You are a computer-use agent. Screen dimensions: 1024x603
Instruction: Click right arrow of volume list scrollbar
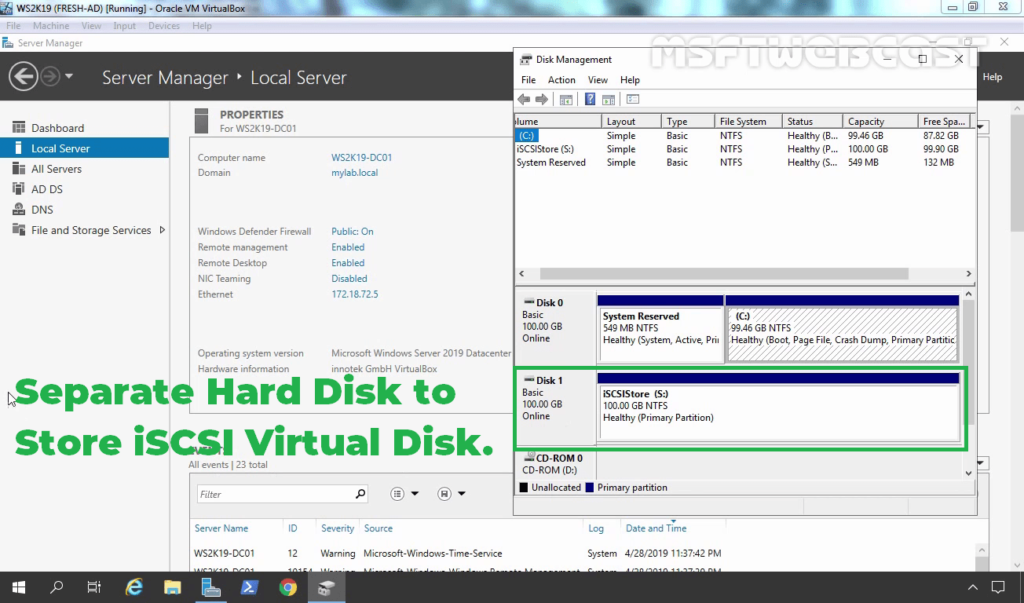[x=968, y=274]
